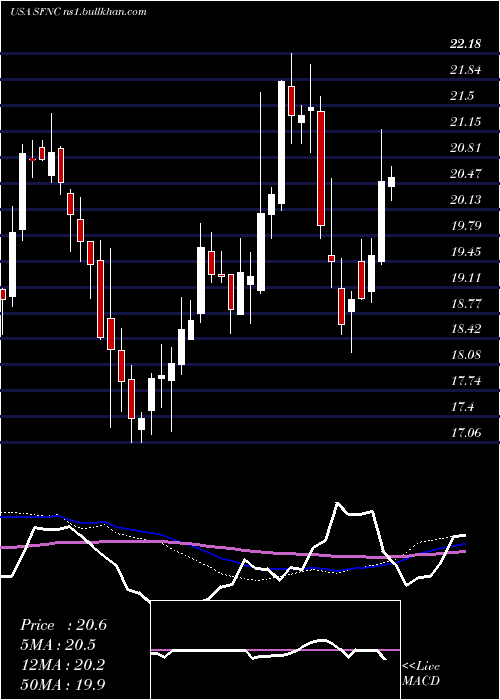Click the '5MA : 20.5' readout
The width and height of the screenshot is (500, 700).
(58, 645)
